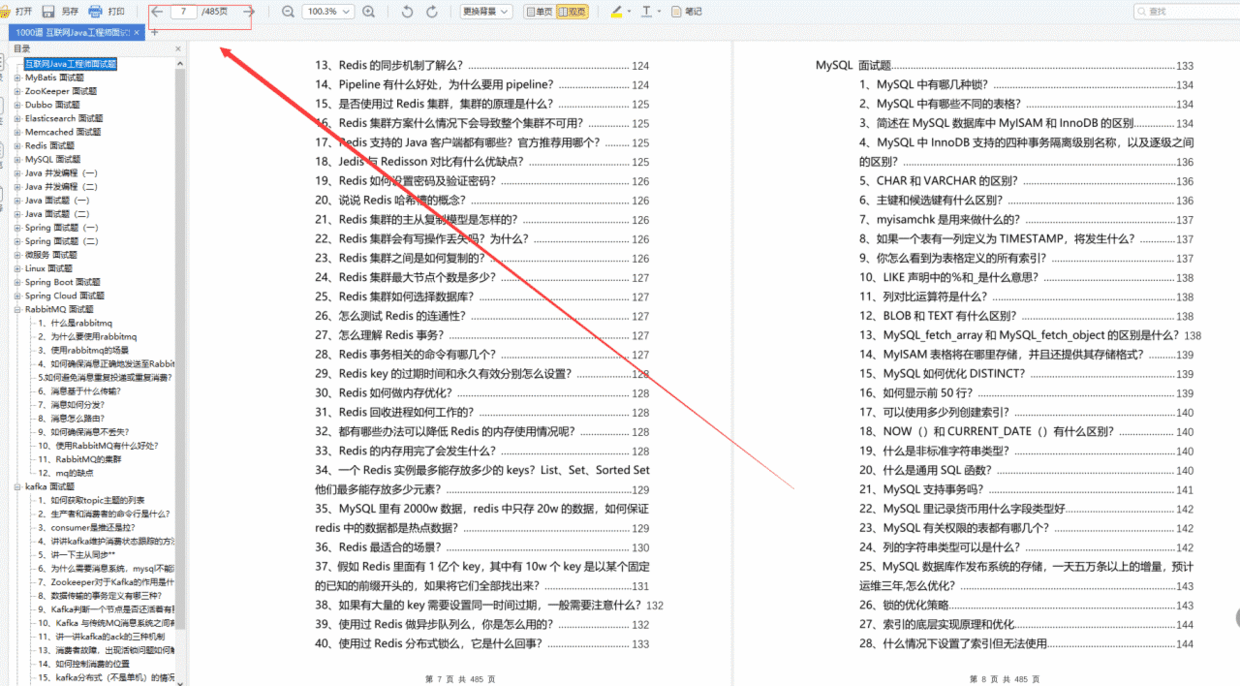Toggle 单页 single page view

(538, 11)
